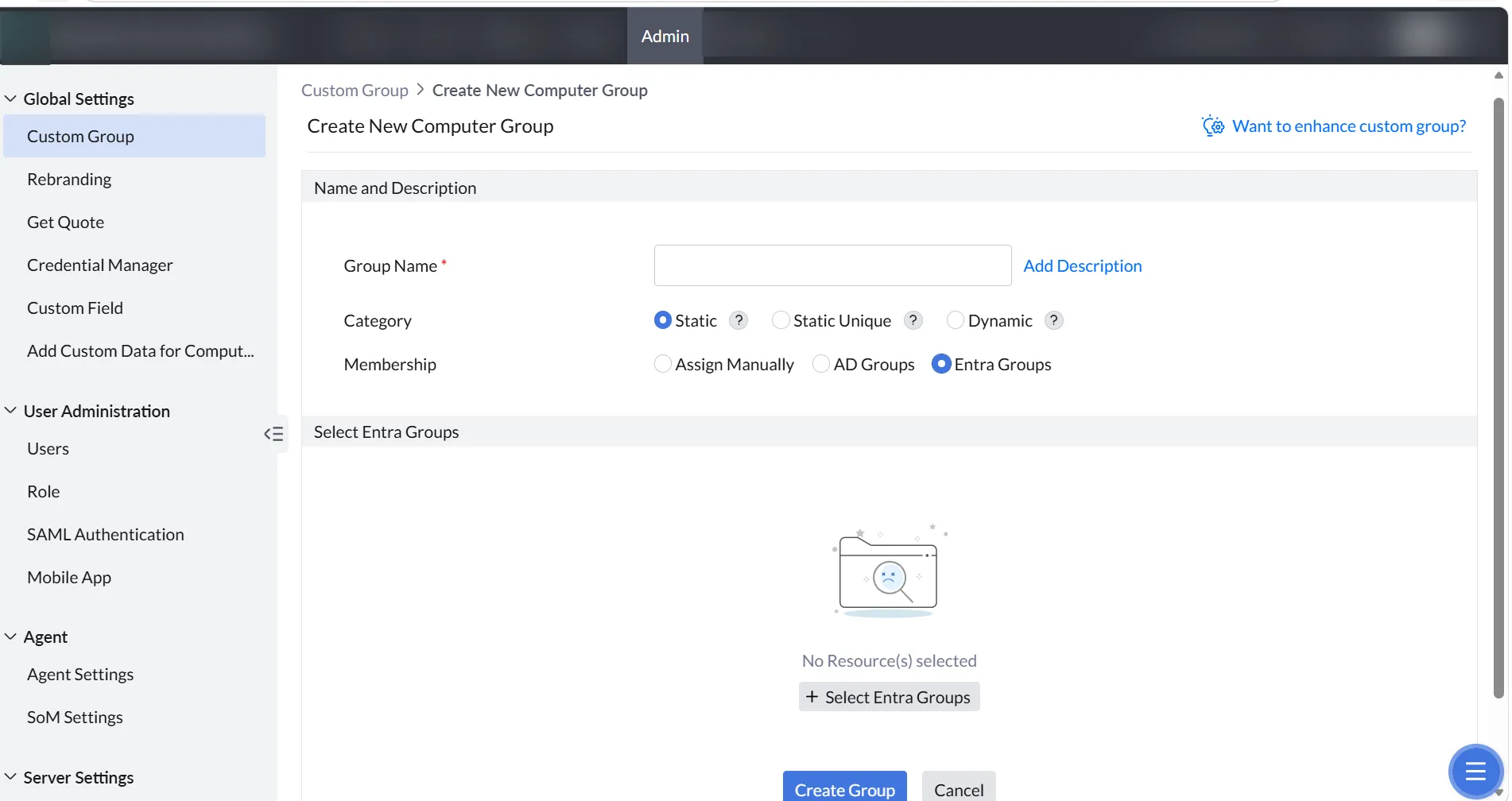Click the Add Description link
Viewport: 1512px width, 801px height.
[1083, 265]
